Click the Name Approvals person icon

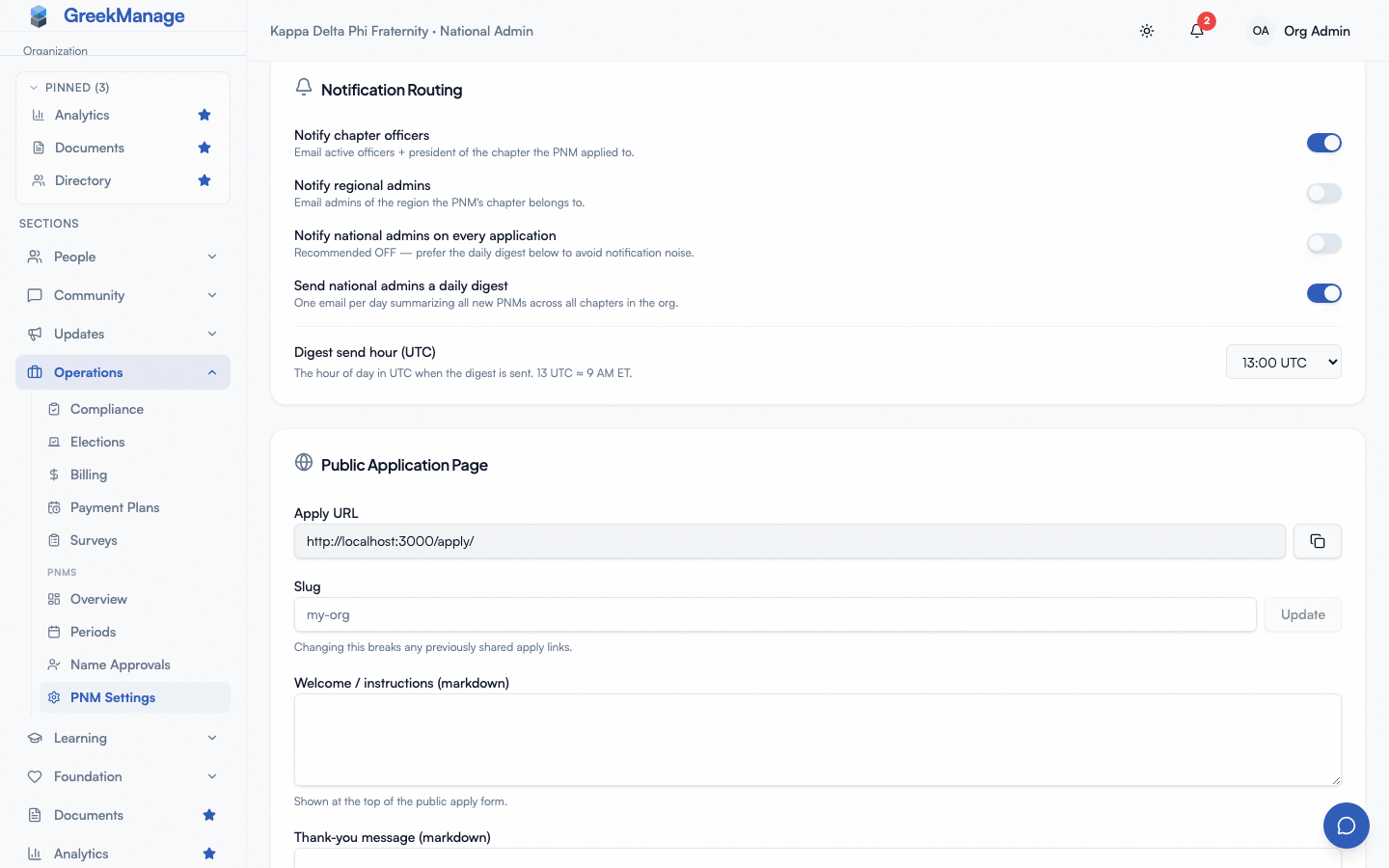click(x=54, y=665)
